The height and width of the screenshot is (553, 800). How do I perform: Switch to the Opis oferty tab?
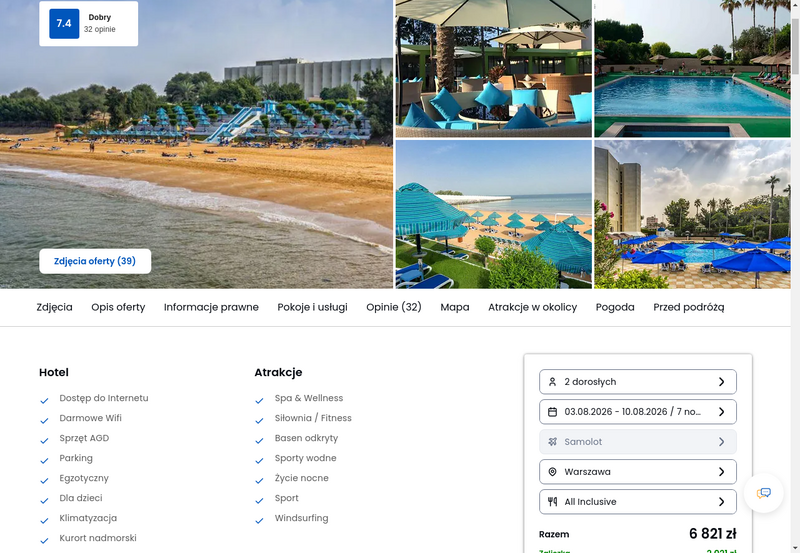click(x=118, y=307)
